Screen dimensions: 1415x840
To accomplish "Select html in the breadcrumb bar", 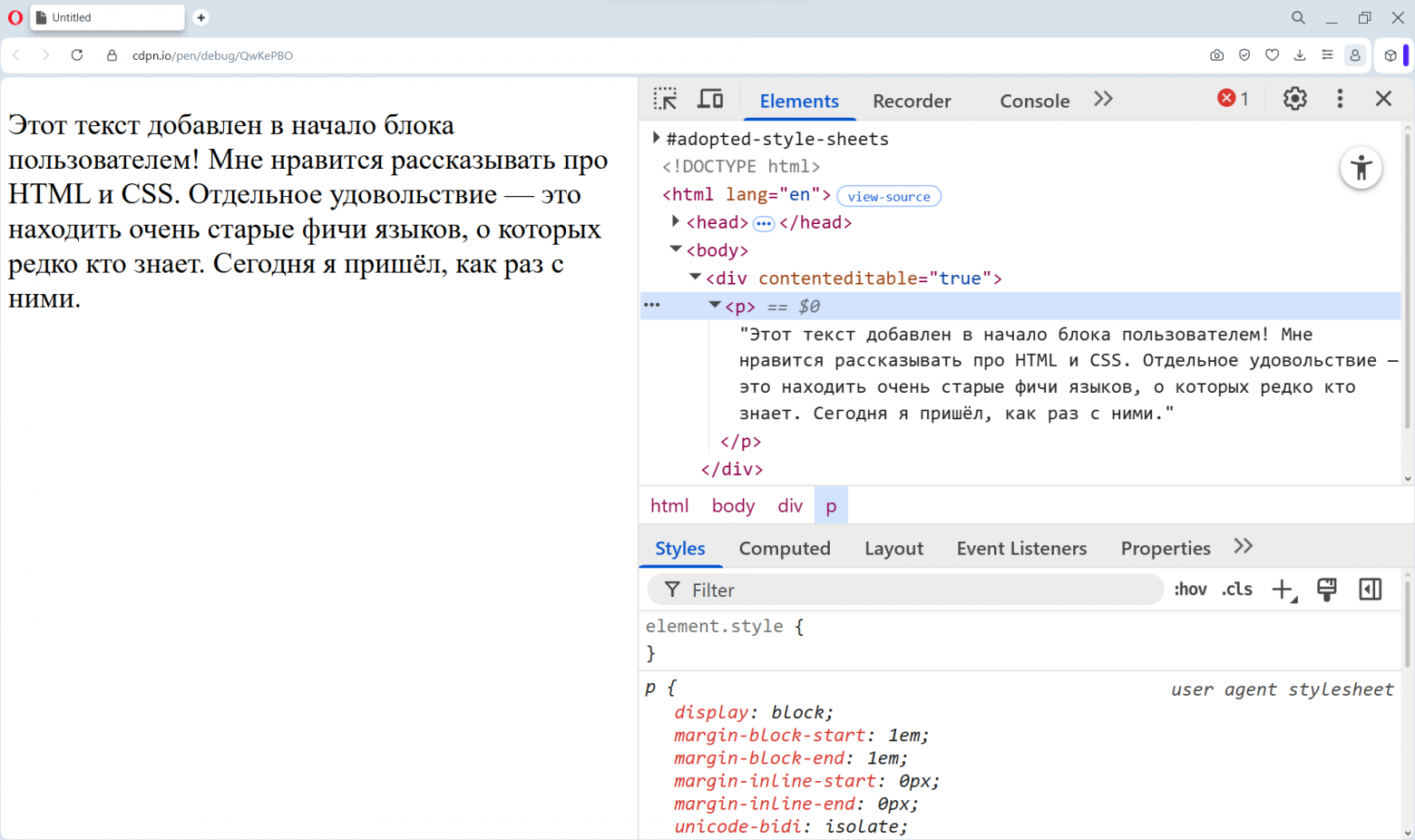I will pyautogui.click(x=669, y=505).
